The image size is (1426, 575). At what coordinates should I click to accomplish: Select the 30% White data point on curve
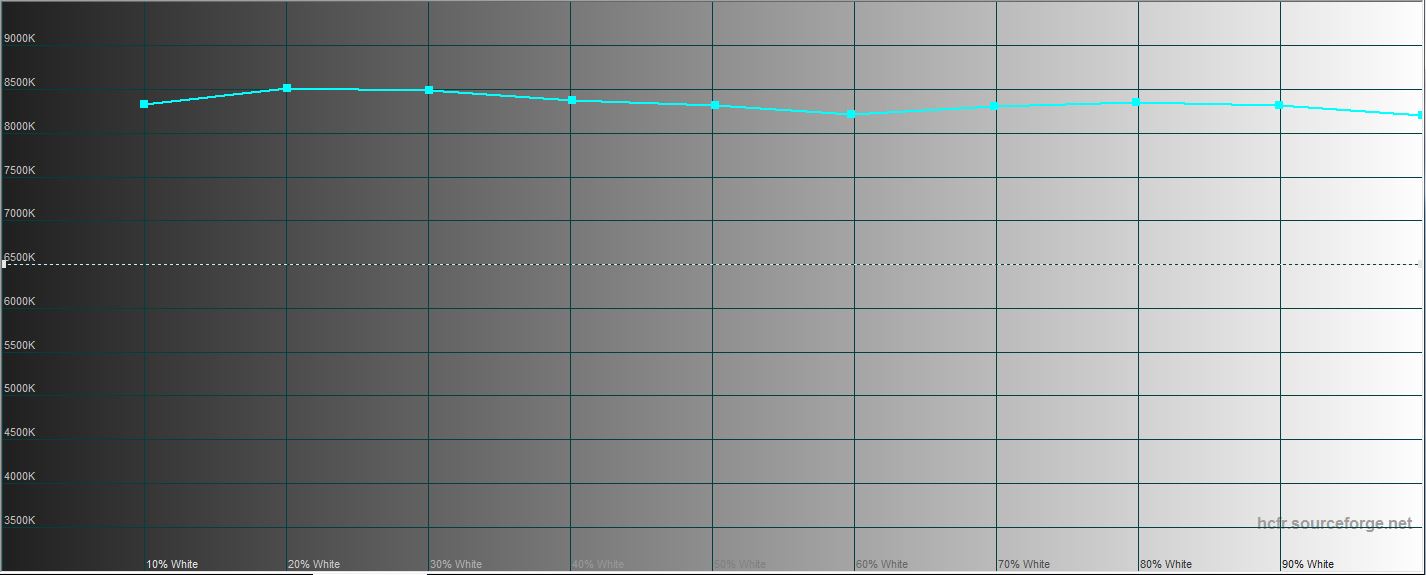click(429, 90)
